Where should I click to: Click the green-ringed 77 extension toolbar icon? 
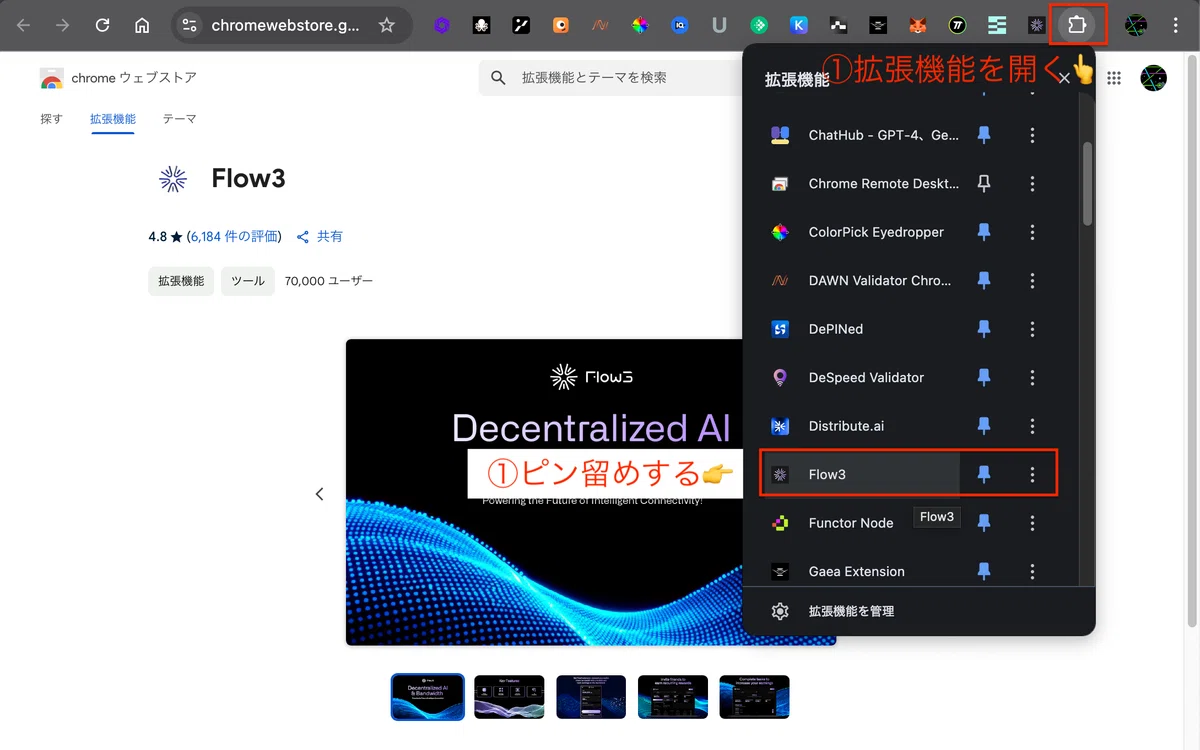(957, 25)
